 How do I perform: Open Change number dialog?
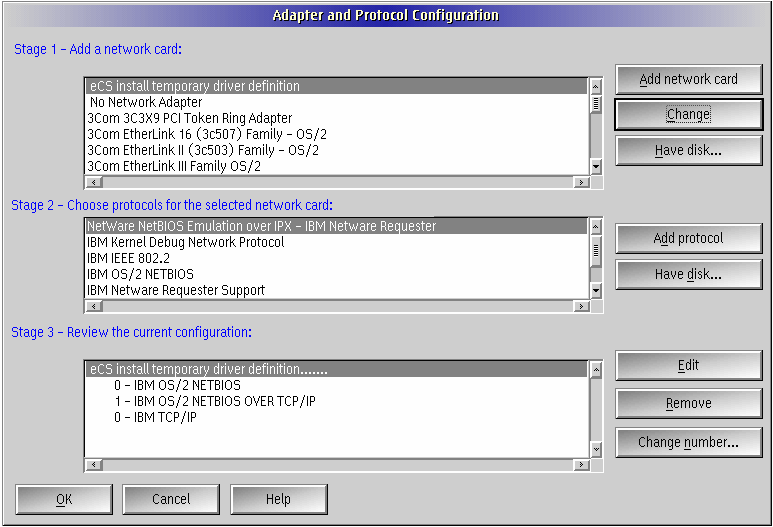tap(689, 442)
